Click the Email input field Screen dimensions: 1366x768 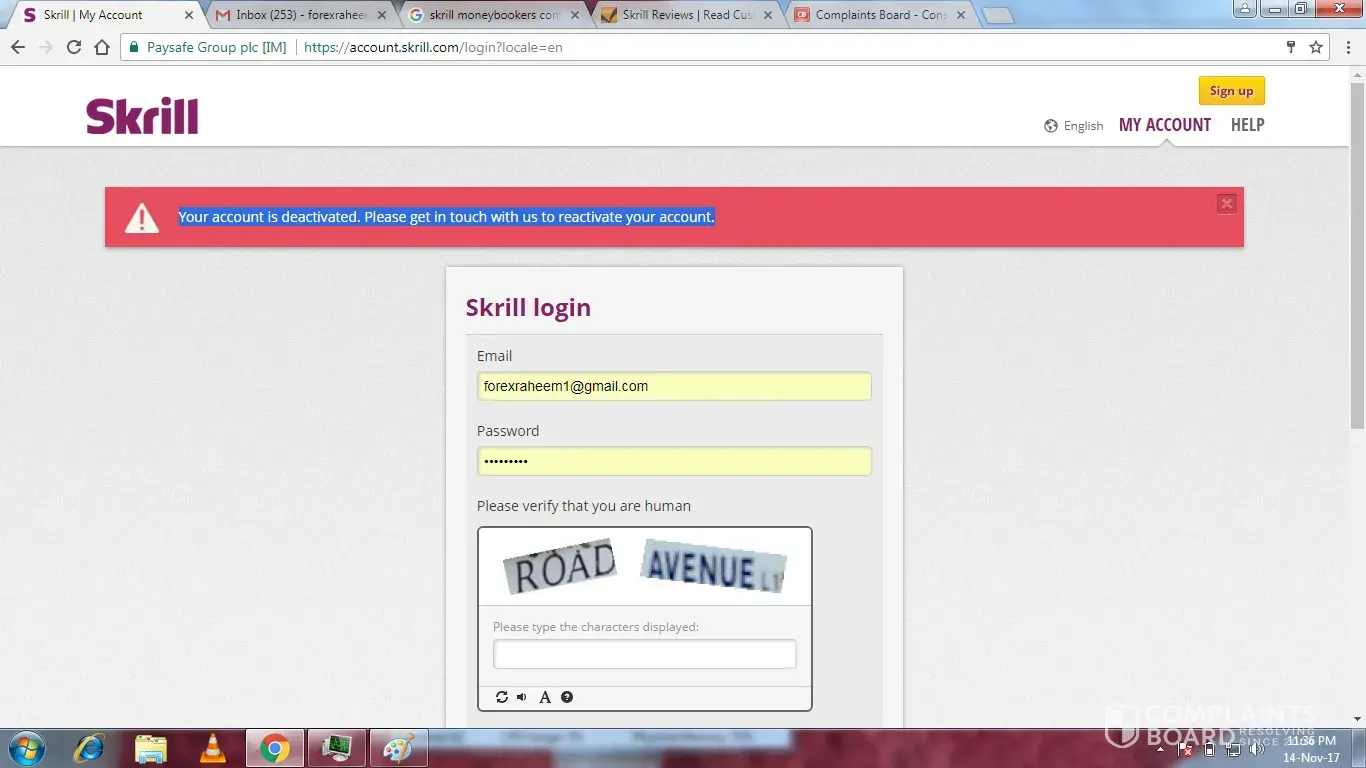point(673,386)
